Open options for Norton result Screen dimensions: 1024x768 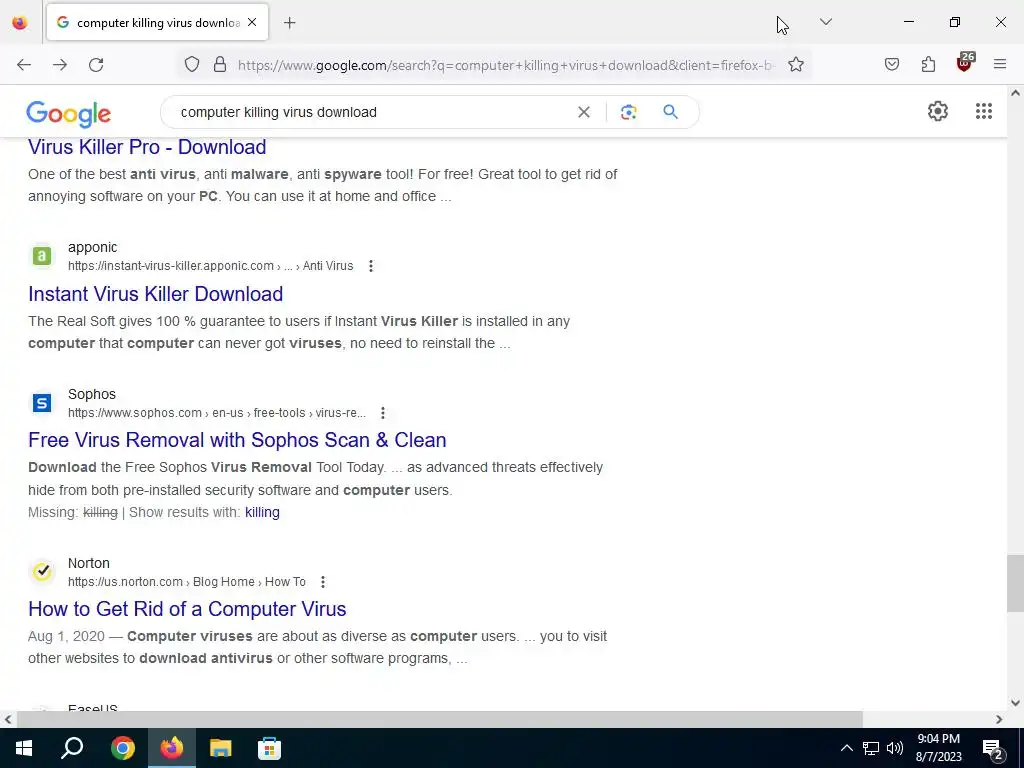(323, 583)
